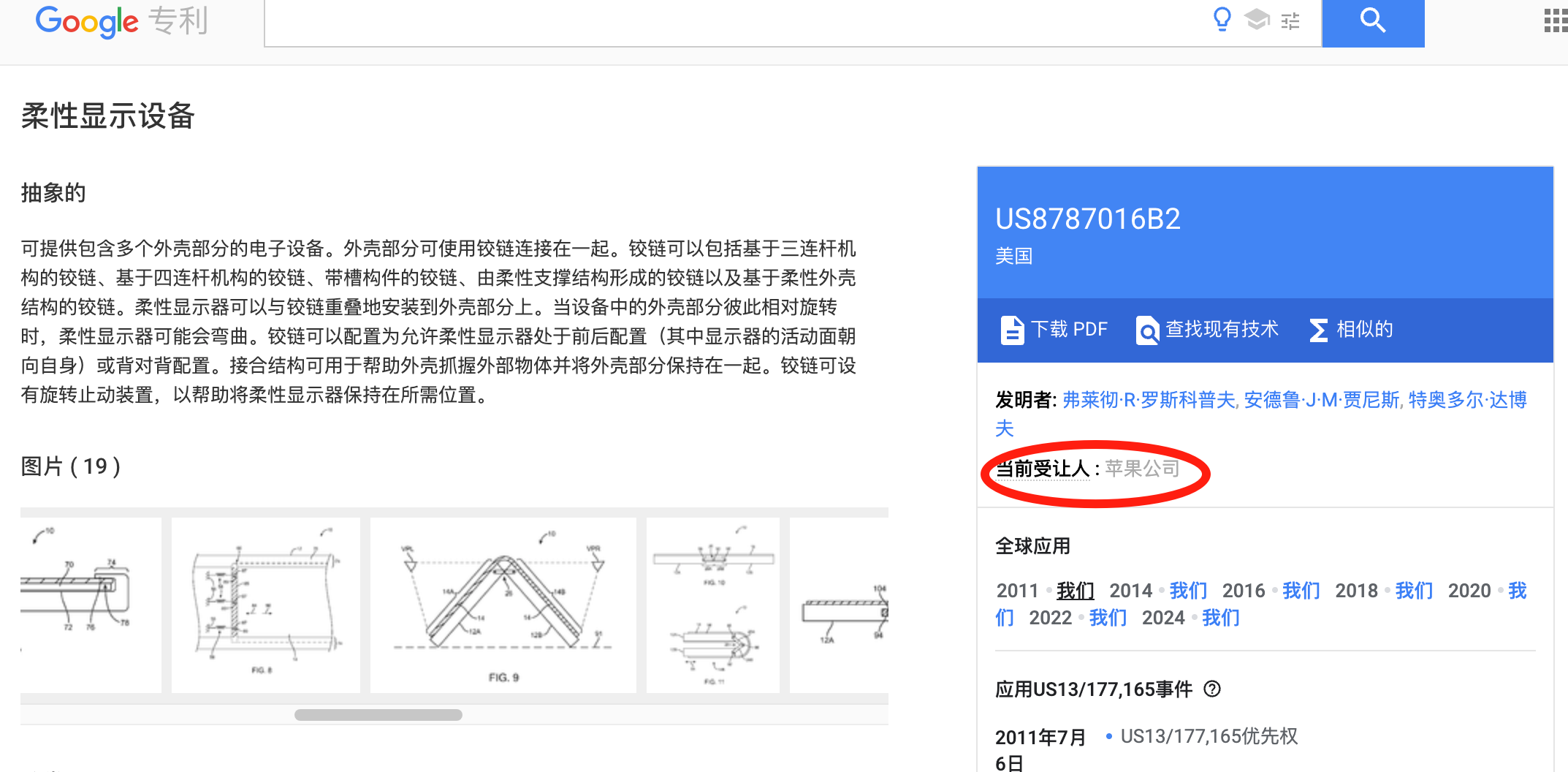Open the FIG. 9 folded display thumbnail

(503, 605)
